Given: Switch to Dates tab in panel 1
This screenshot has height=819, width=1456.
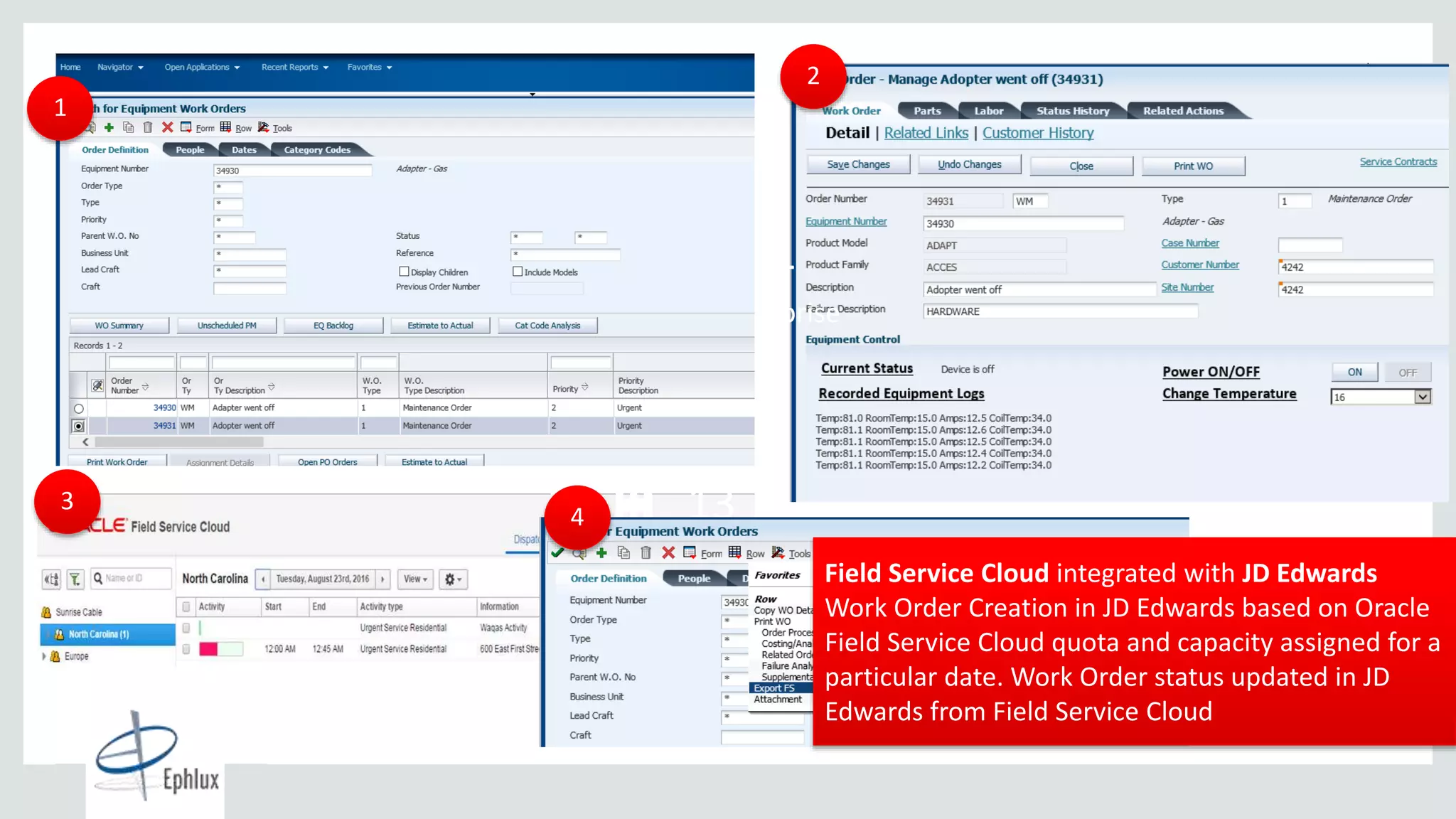Looking at the screenshot, I should point(244,150).
